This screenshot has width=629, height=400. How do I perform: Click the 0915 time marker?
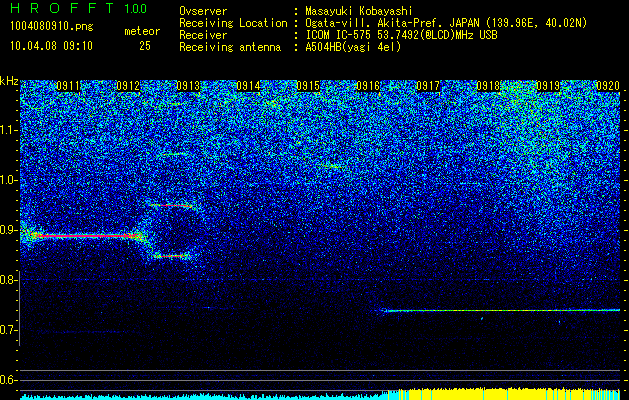(308, 86)
